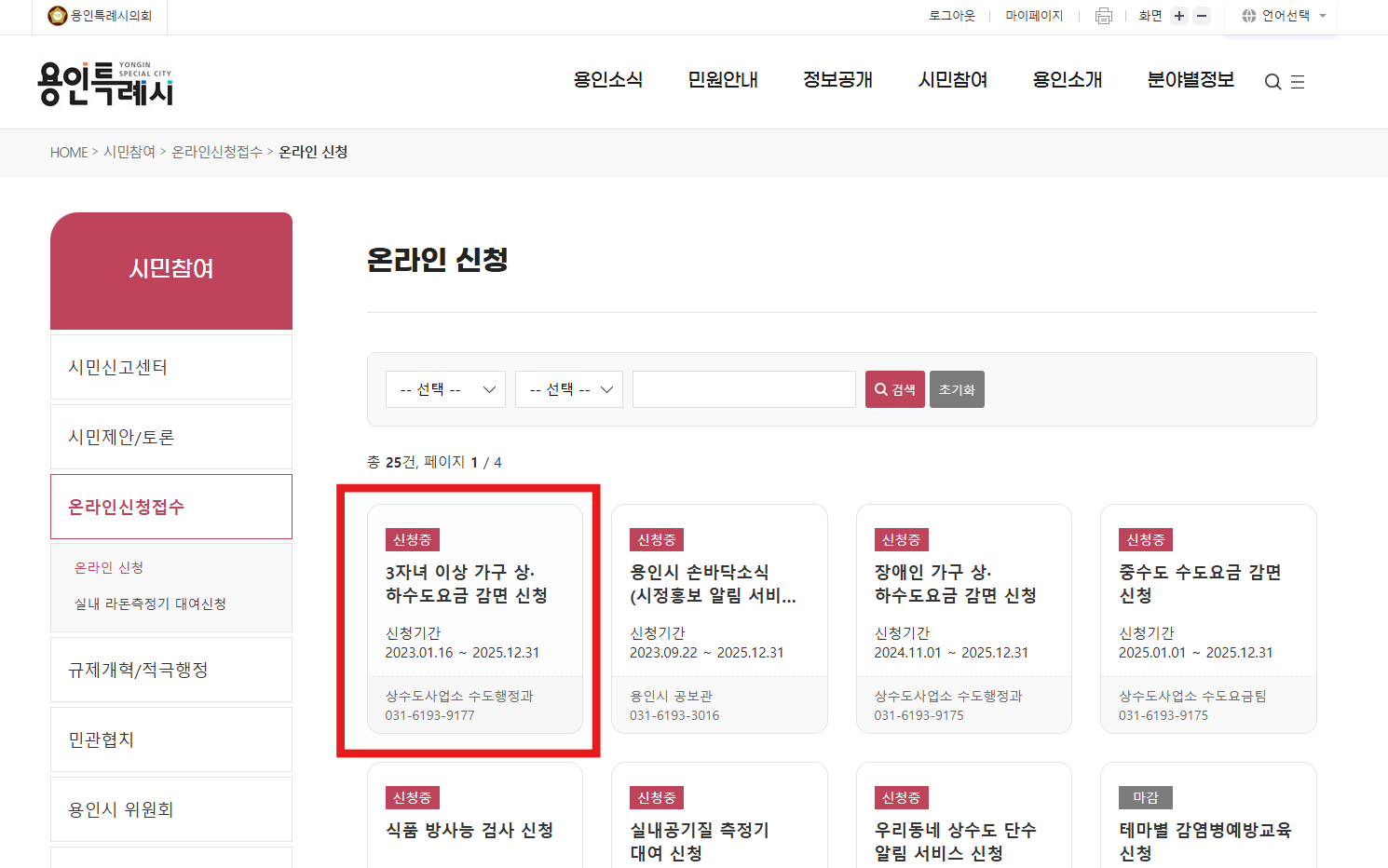Open 식품 방사능 검사 신청 card

475,816
